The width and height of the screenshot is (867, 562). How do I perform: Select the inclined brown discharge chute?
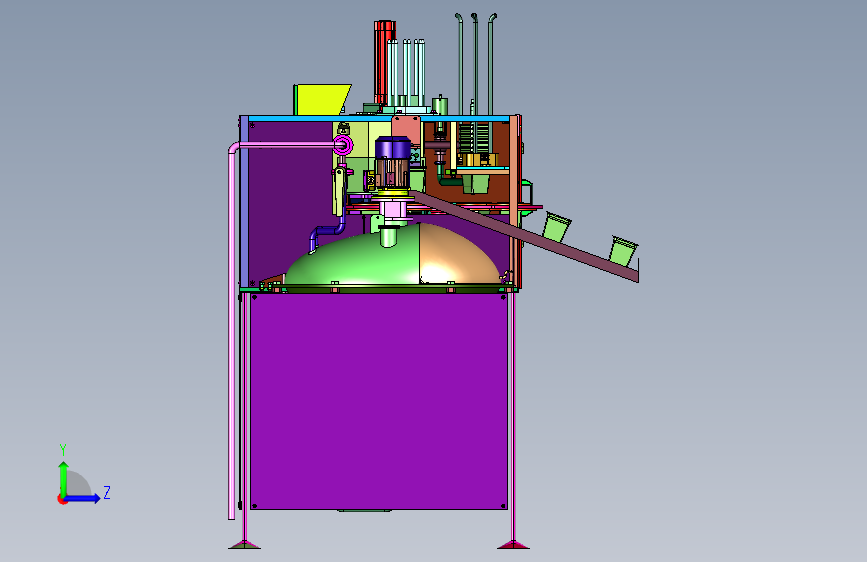[525, 236]
